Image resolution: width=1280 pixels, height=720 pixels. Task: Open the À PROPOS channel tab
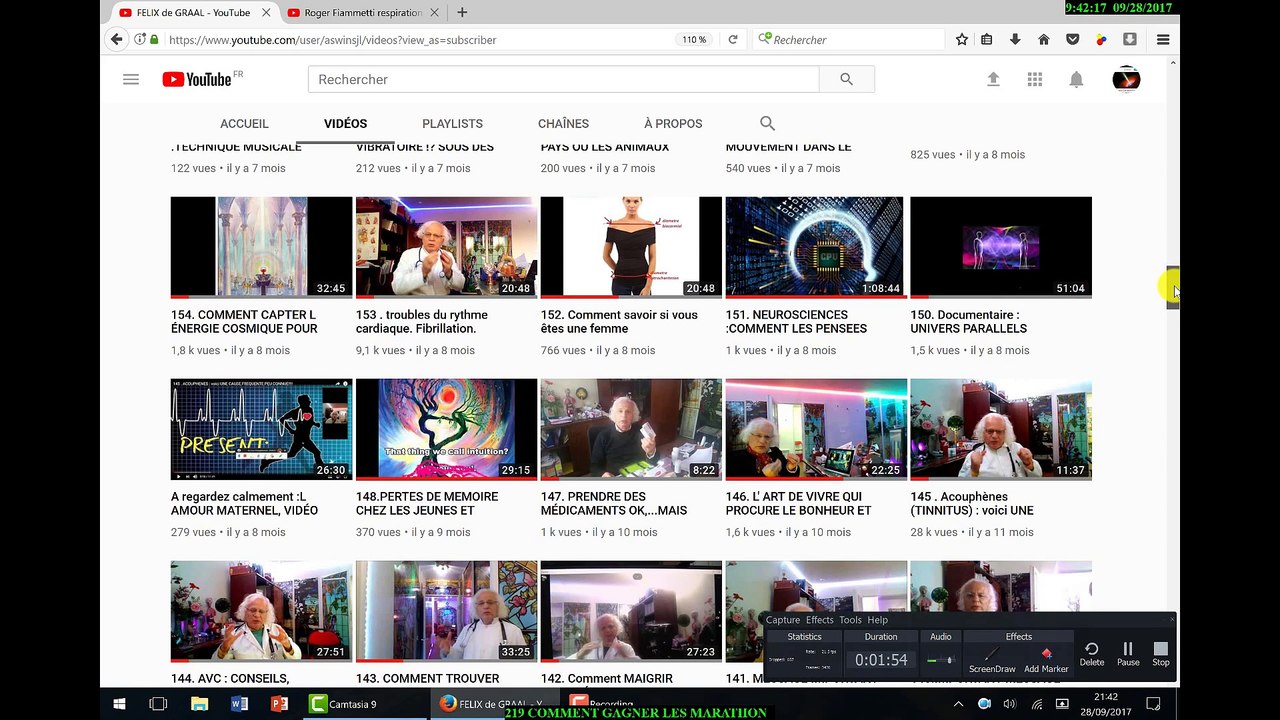(x=673, y=123)
